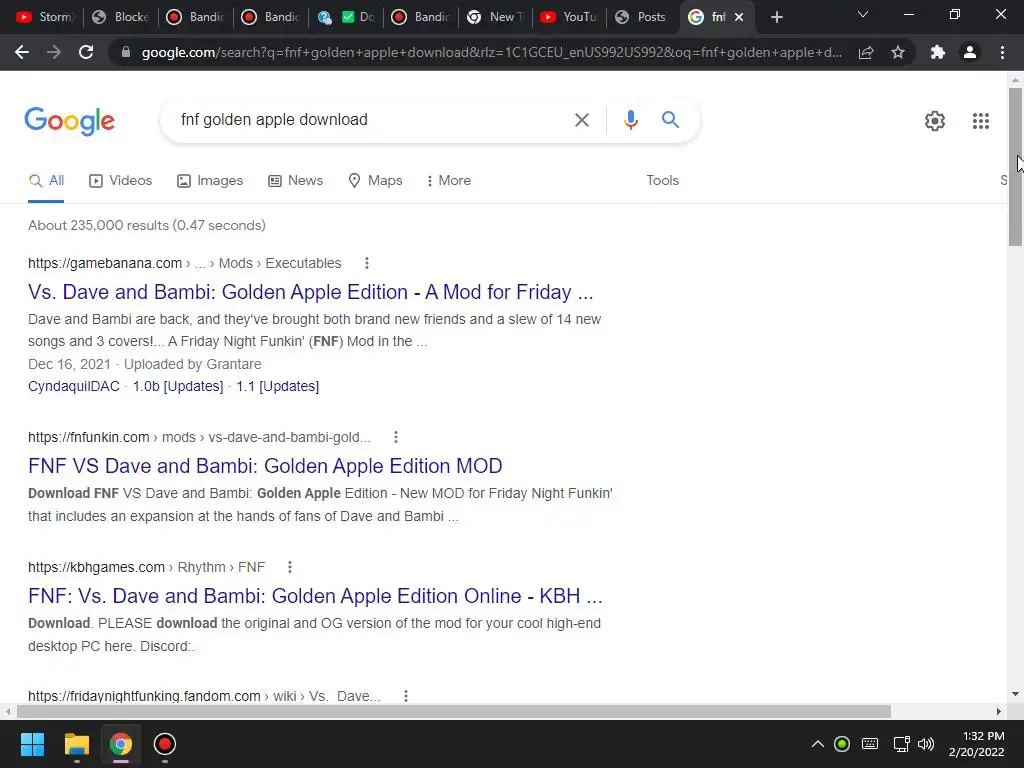Switch to the Posts browser tab
Screen dimensions: 1024x768
coord(642,17)
